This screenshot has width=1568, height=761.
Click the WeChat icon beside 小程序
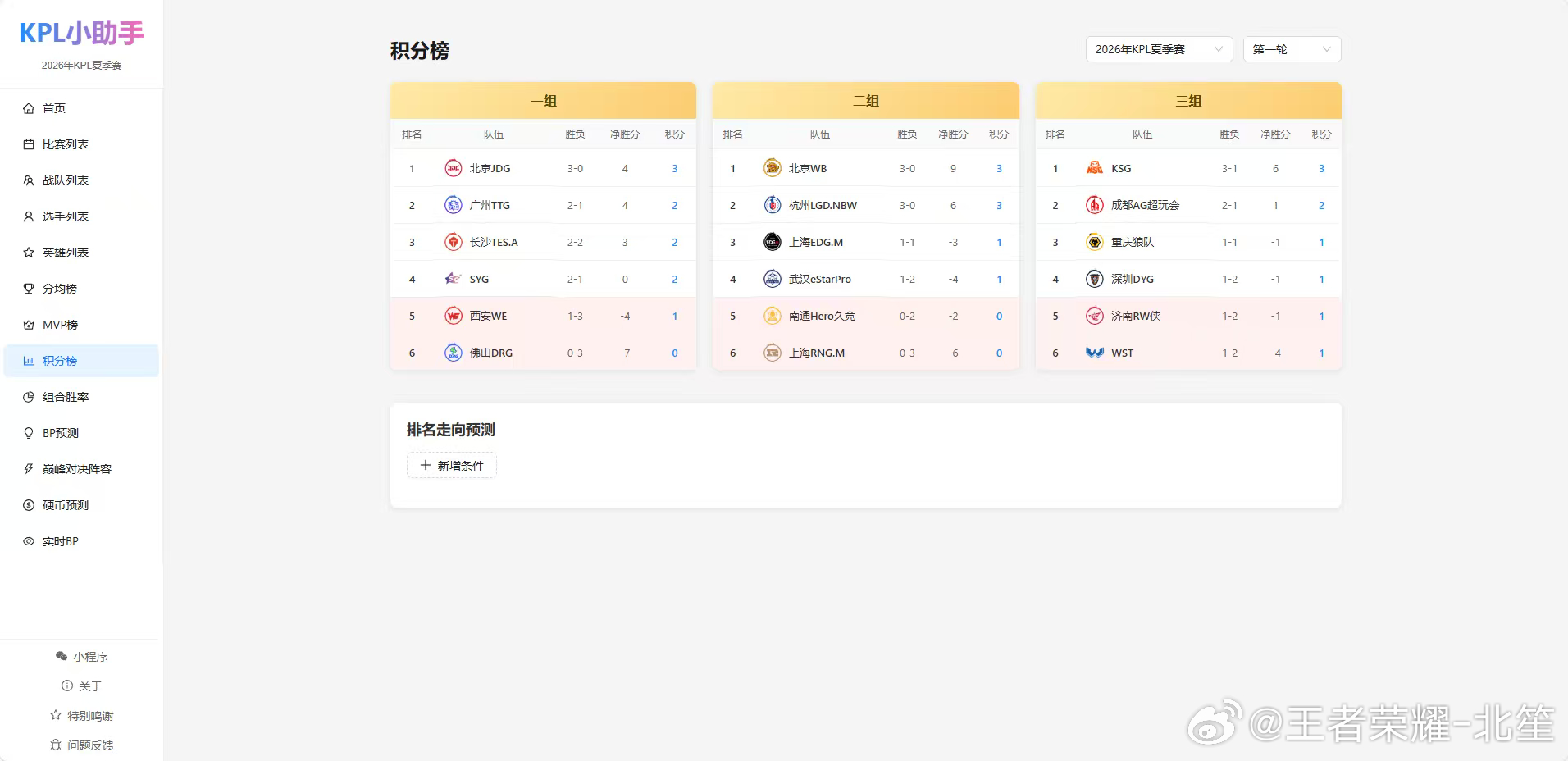click(x=62, y=656)
